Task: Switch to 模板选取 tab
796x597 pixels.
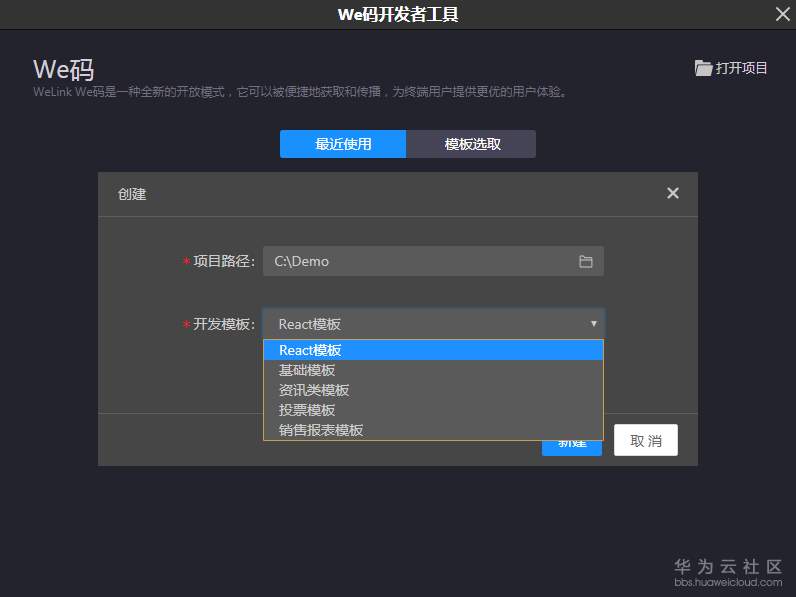Action: click(471, 144)
